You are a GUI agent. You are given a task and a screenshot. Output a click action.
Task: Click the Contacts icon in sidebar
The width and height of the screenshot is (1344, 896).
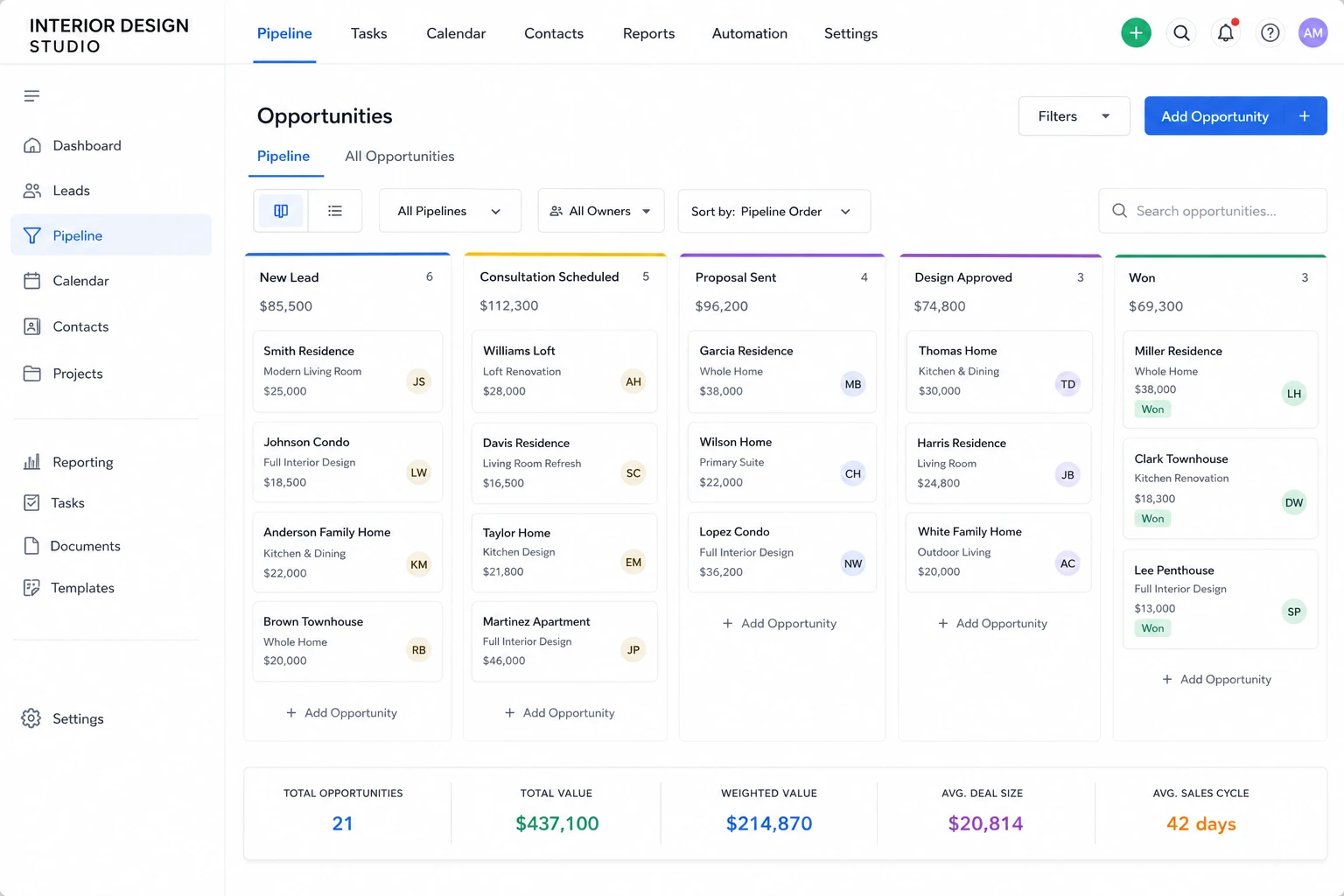click(x=32, y=326)
